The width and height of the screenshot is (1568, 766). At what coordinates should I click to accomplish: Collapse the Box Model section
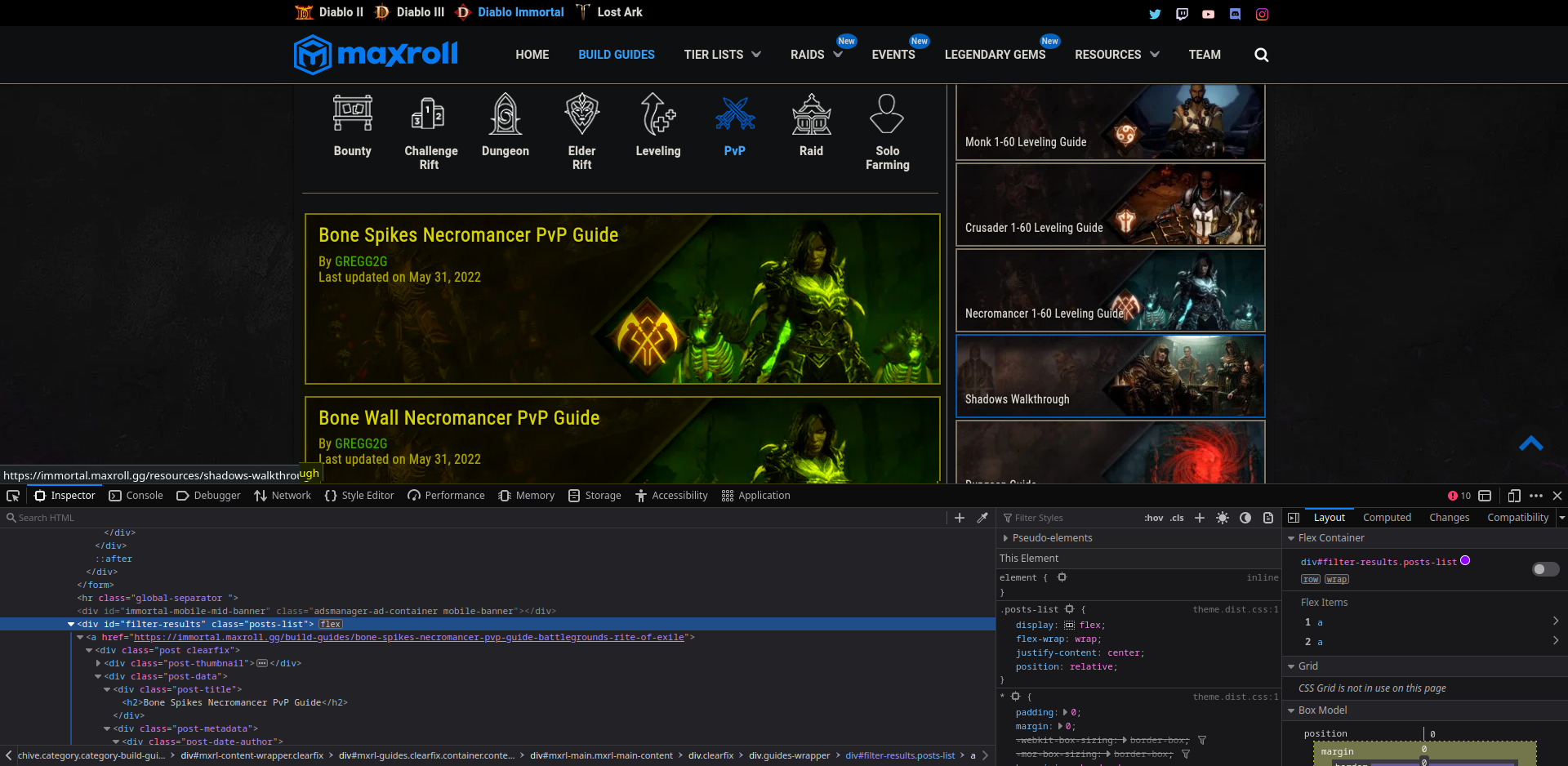point(1291,710)
